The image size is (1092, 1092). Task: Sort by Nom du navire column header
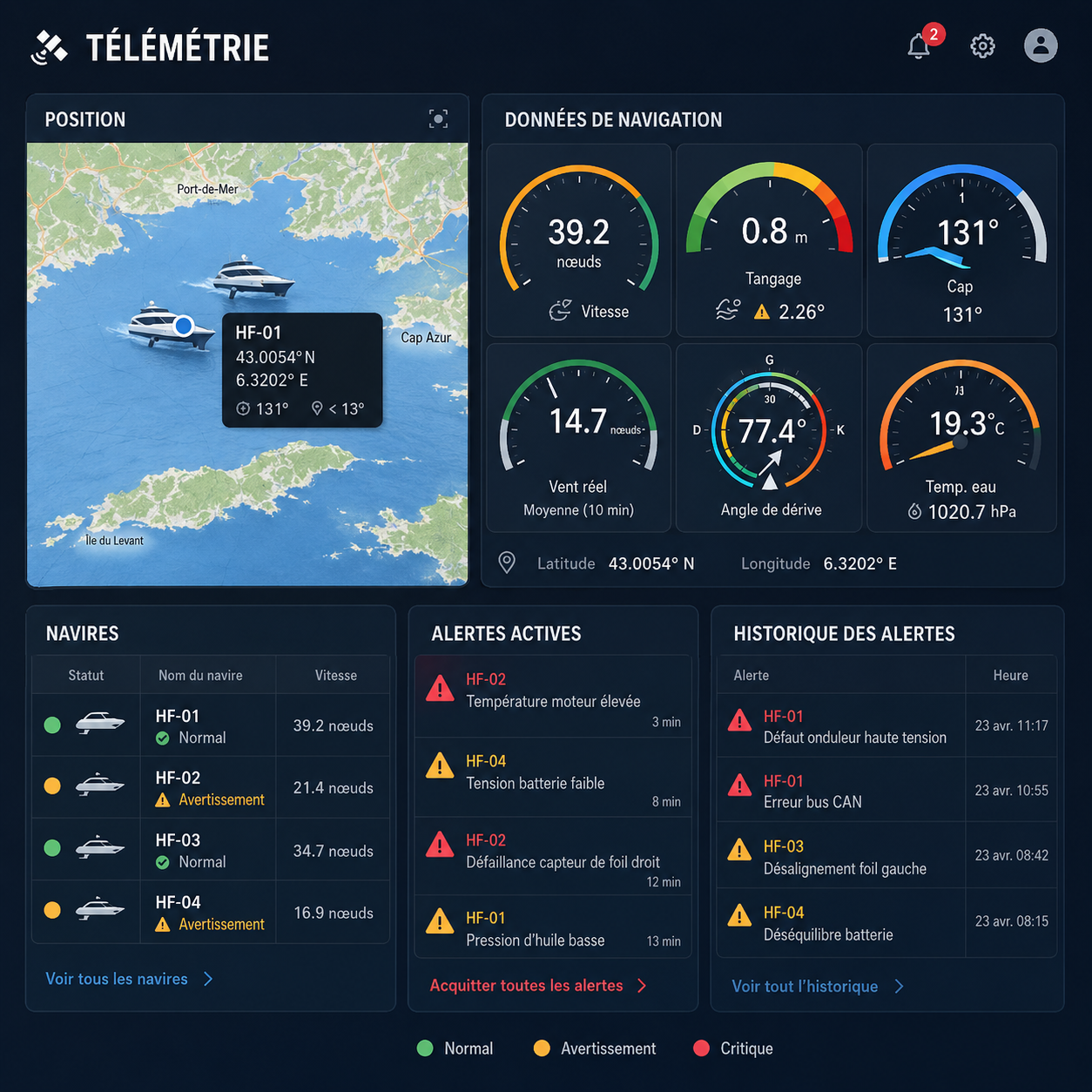[x=200, y=676]
